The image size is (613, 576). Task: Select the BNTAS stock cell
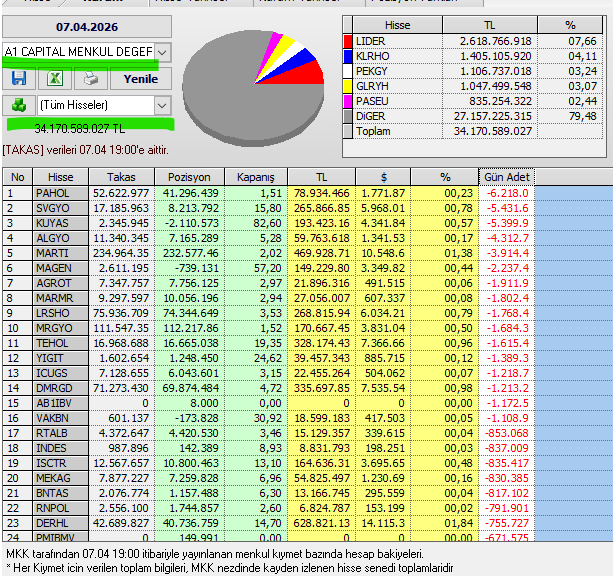point(61,493)
